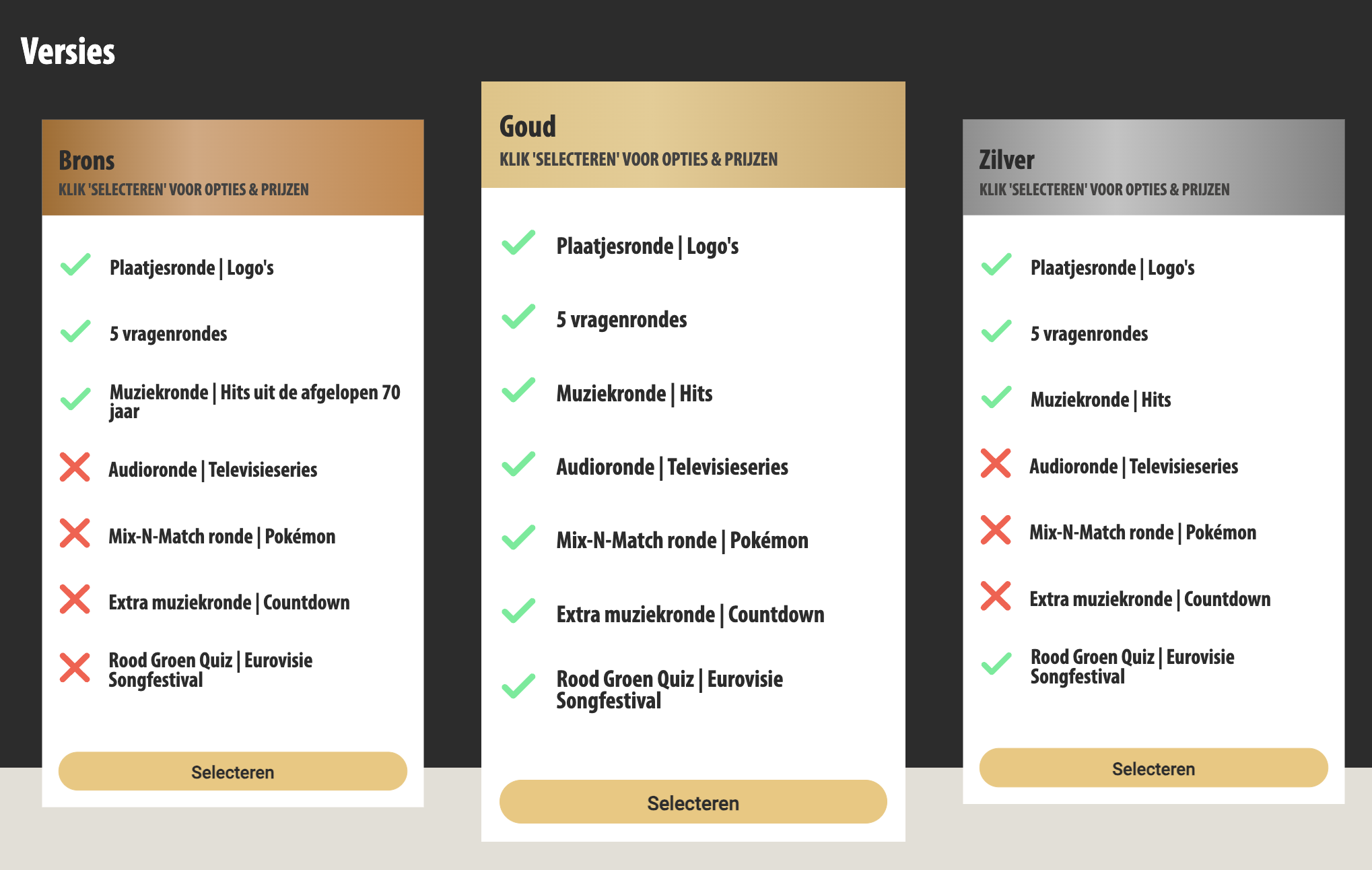Click the Goud card header
1372x870 pixels.
point(693,135)
